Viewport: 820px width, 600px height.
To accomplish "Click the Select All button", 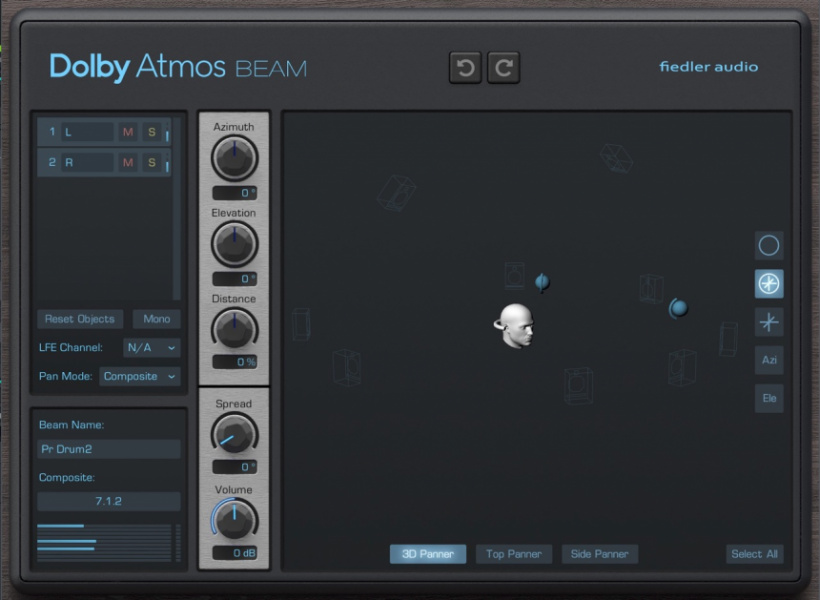I will [x=754, y=554].
